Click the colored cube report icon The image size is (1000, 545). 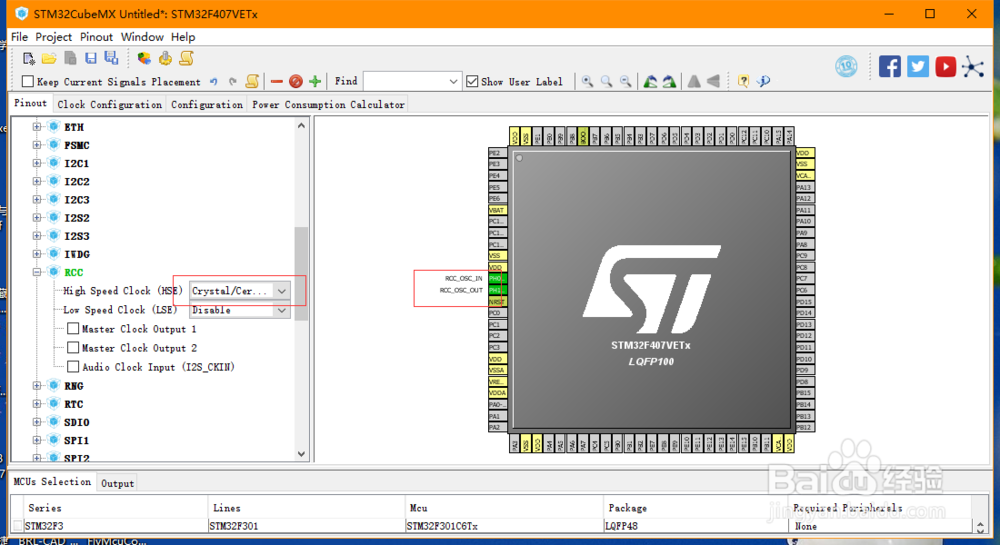144,59
